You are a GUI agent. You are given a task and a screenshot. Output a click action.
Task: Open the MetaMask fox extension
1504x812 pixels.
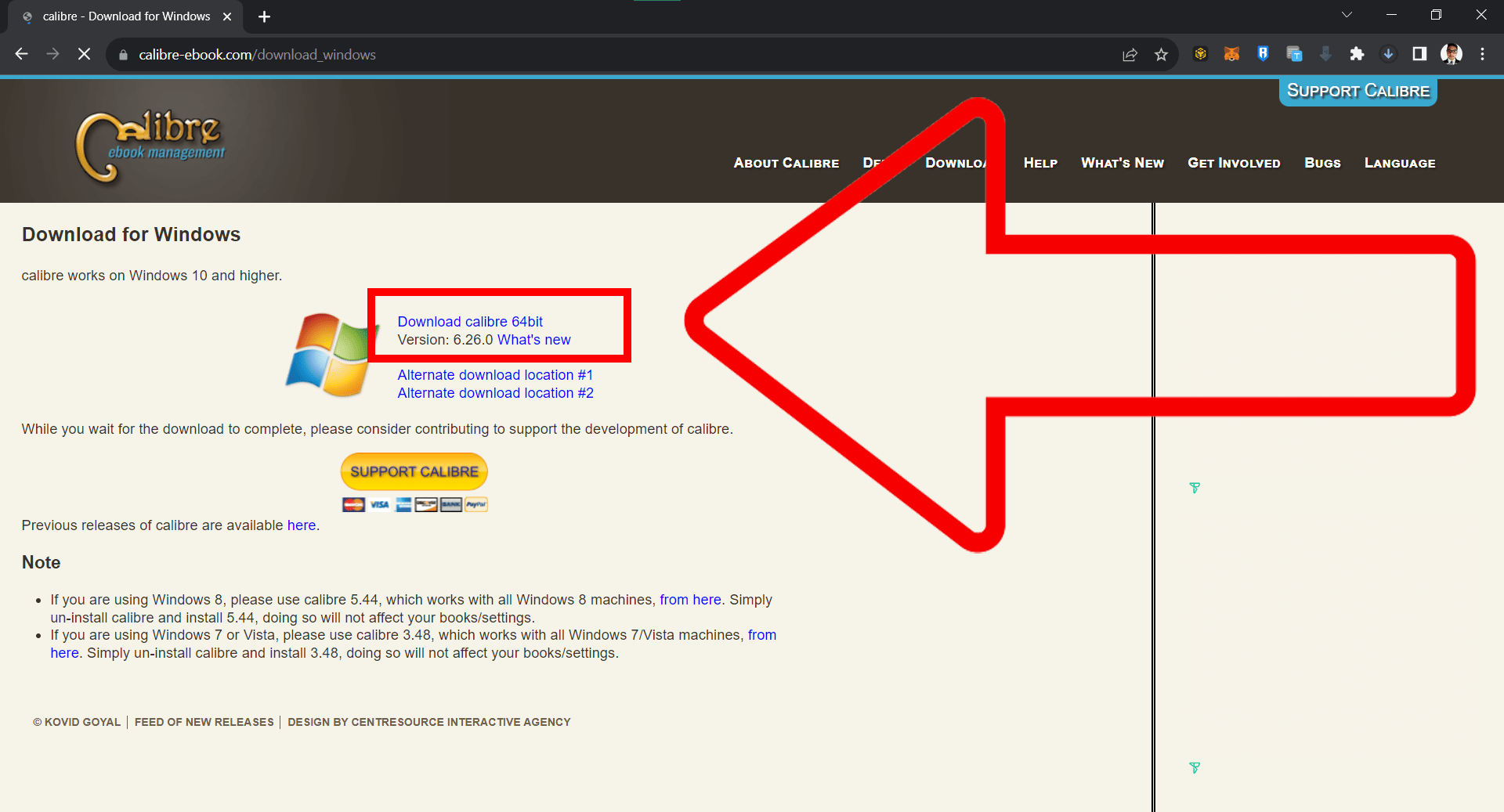point(1231,54)
